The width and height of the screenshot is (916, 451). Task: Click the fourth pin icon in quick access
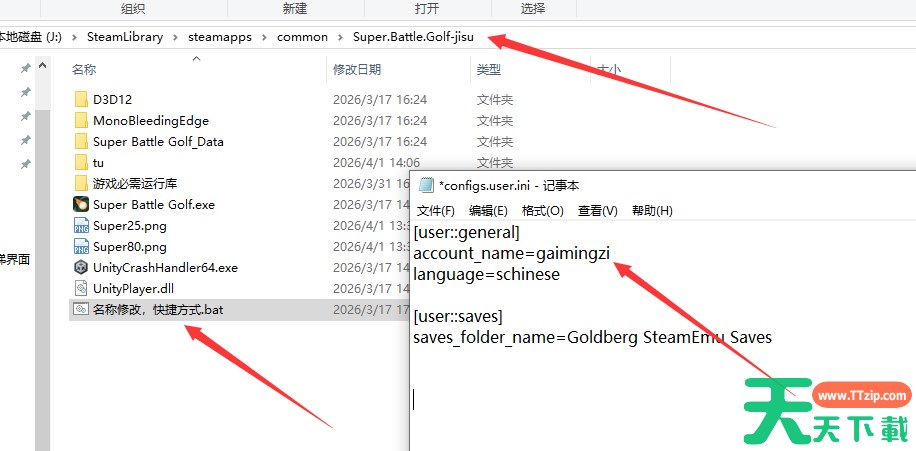tap(25, 140)
